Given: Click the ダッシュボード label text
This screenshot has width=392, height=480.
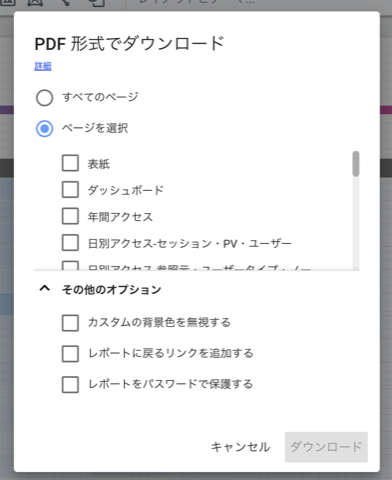Looking at the screenshot, I should (x=126, y=190).
